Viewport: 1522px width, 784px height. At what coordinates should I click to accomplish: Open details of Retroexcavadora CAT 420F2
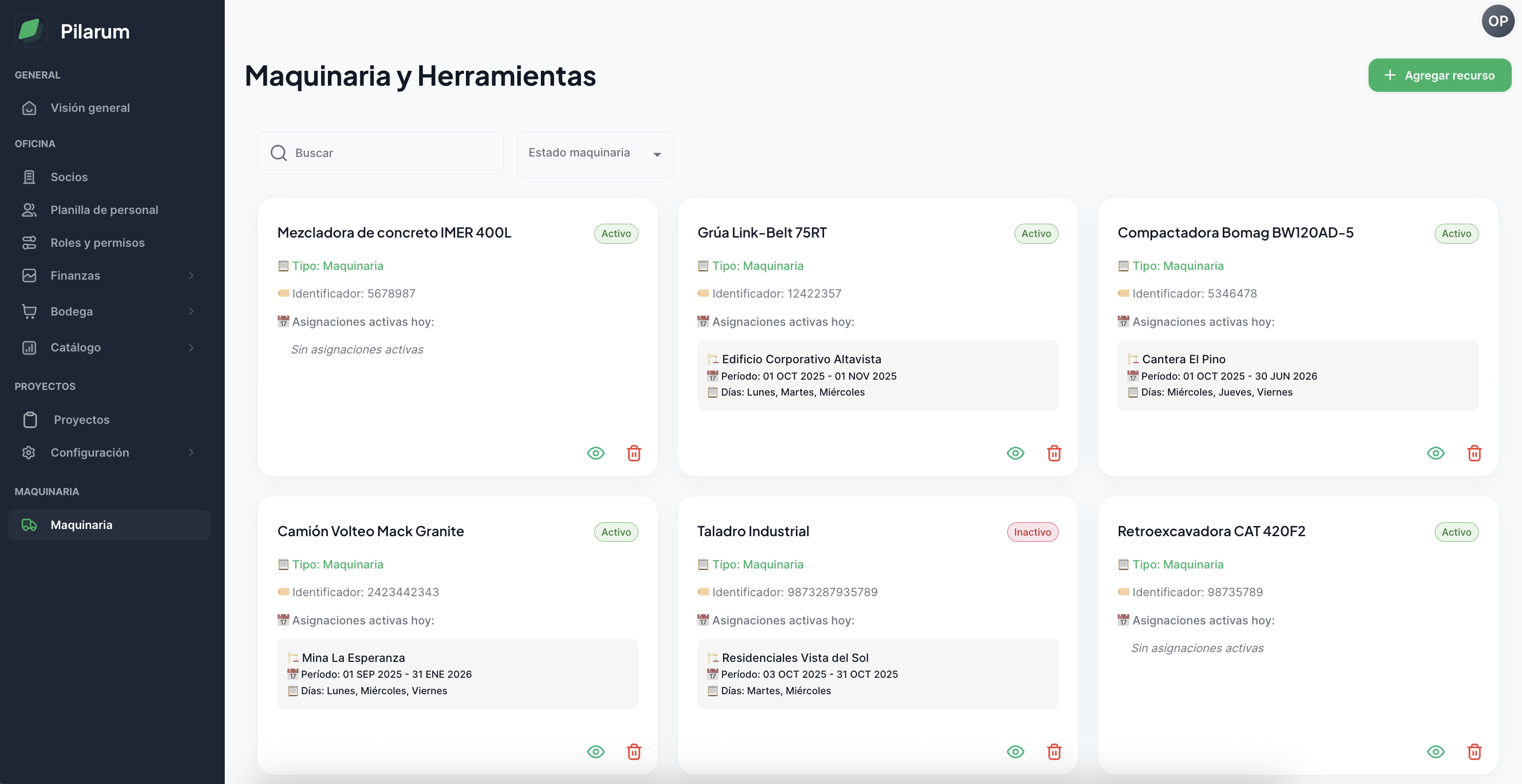[x=1436, y=752]
